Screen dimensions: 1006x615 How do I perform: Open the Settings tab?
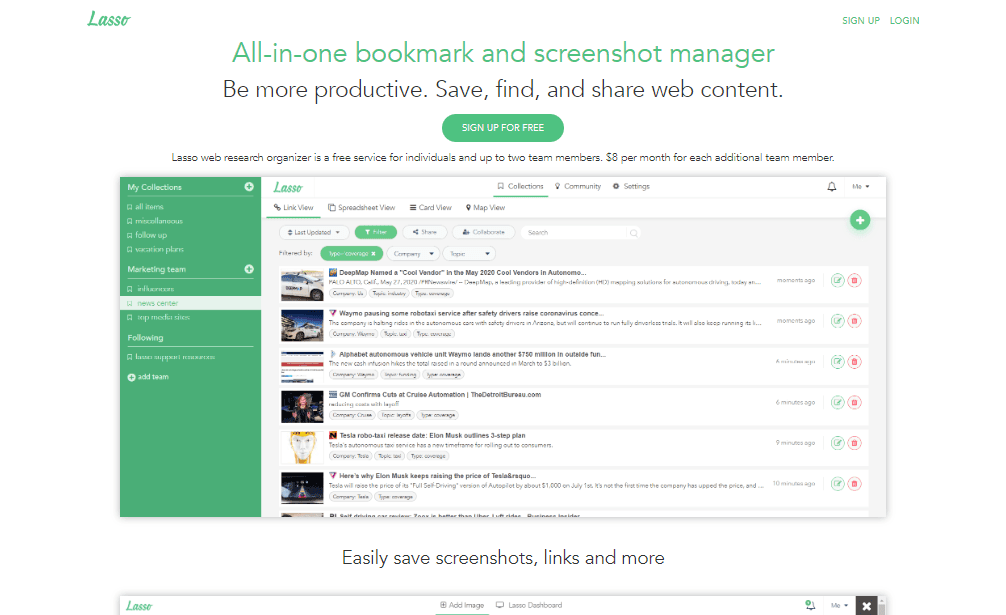pyautogui.click(x=631, y=187)
